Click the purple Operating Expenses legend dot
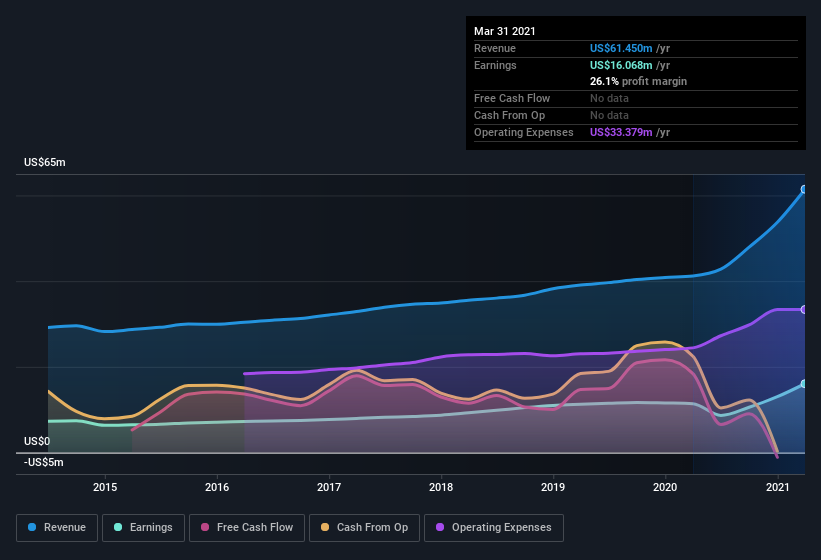Image resolution: width=821 pixels, height=560 pixels. (x=440, y=527)
